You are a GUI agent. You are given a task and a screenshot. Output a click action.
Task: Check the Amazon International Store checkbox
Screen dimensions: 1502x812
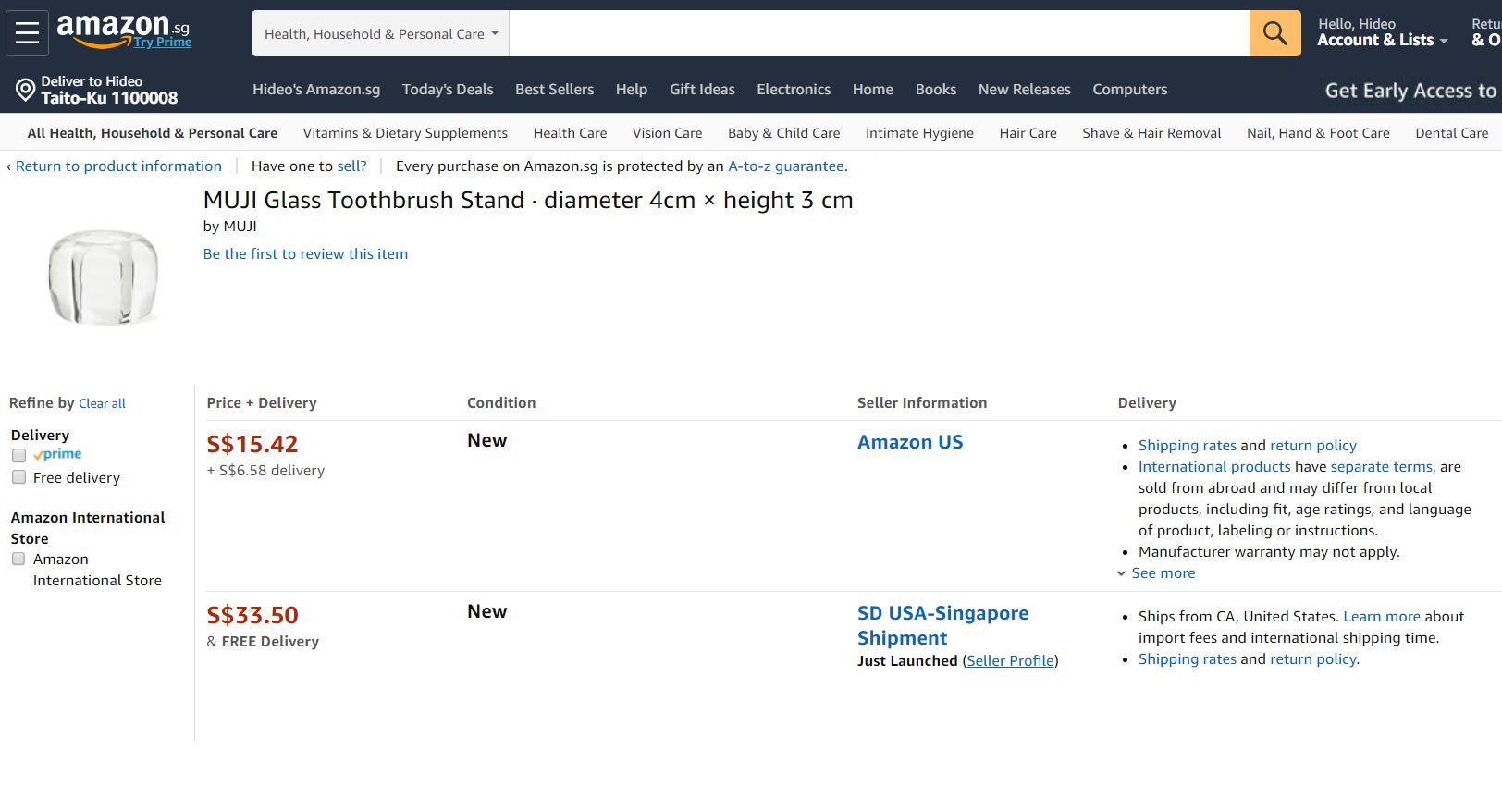click(x=18, y=559)
